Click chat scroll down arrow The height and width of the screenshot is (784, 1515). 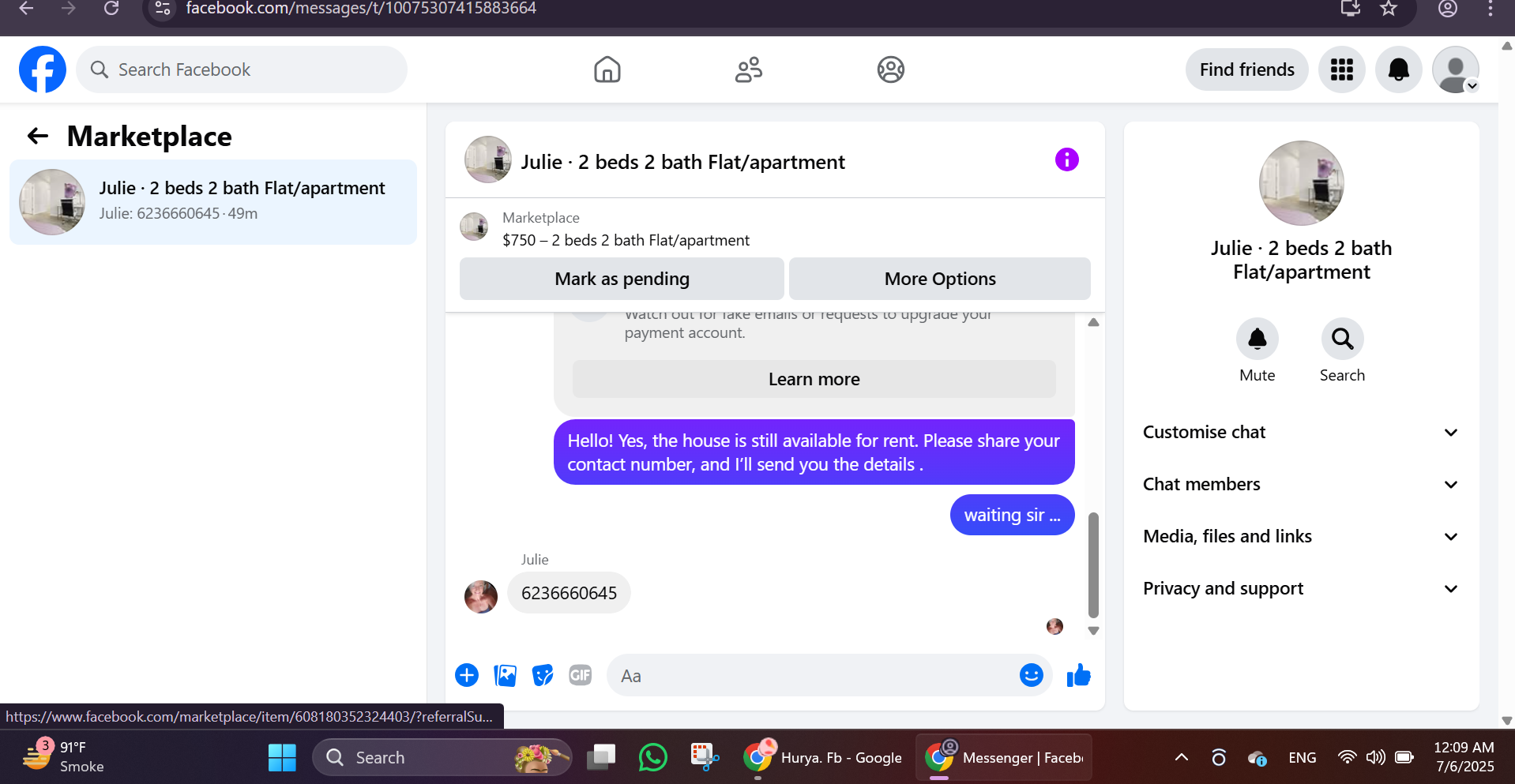click(x=1093, y=631)
